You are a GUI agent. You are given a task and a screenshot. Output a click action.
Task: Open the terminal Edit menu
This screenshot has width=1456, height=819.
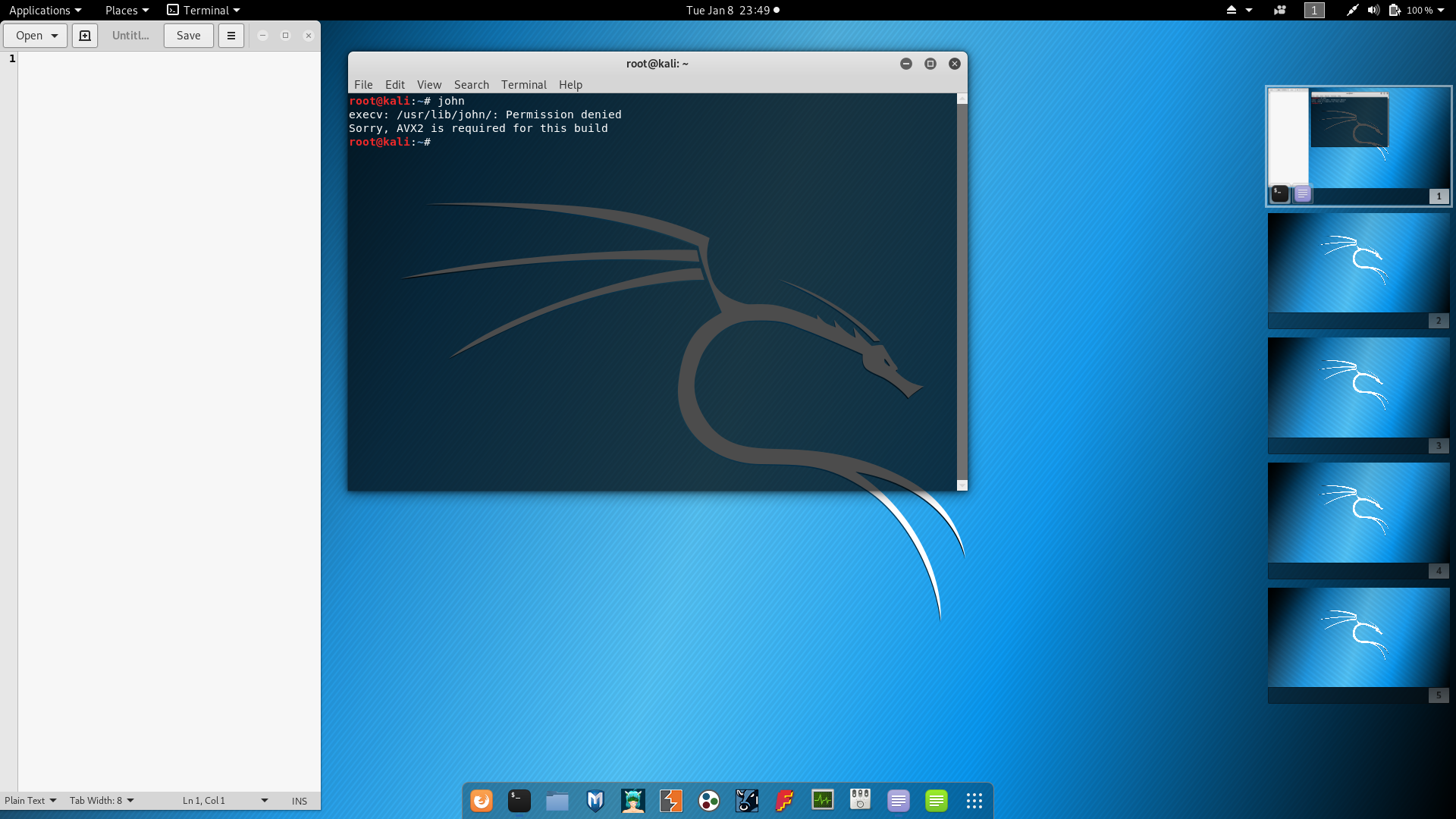click(395, 85)
